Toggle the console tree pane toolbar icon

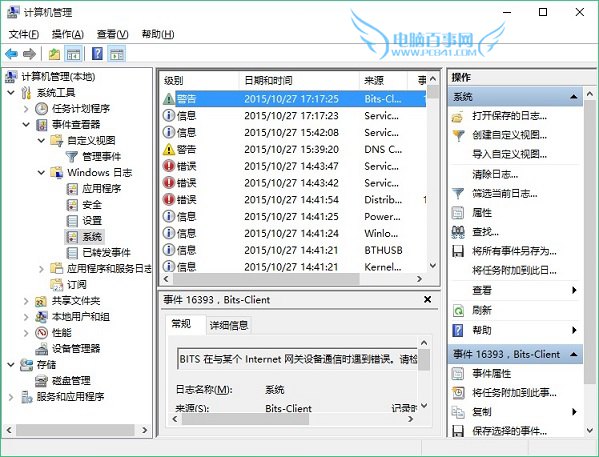click(73, 54)
